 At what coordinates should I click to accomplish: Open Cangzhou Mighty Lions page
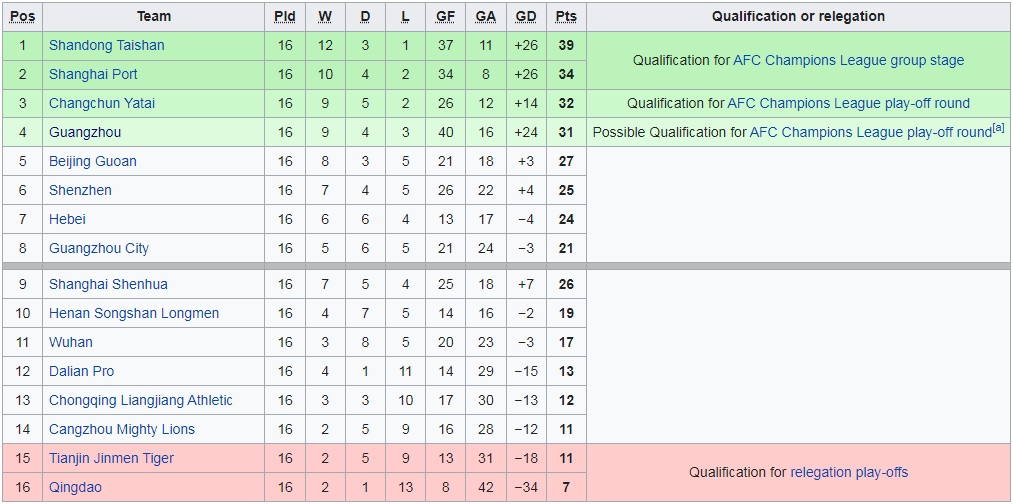122,429
